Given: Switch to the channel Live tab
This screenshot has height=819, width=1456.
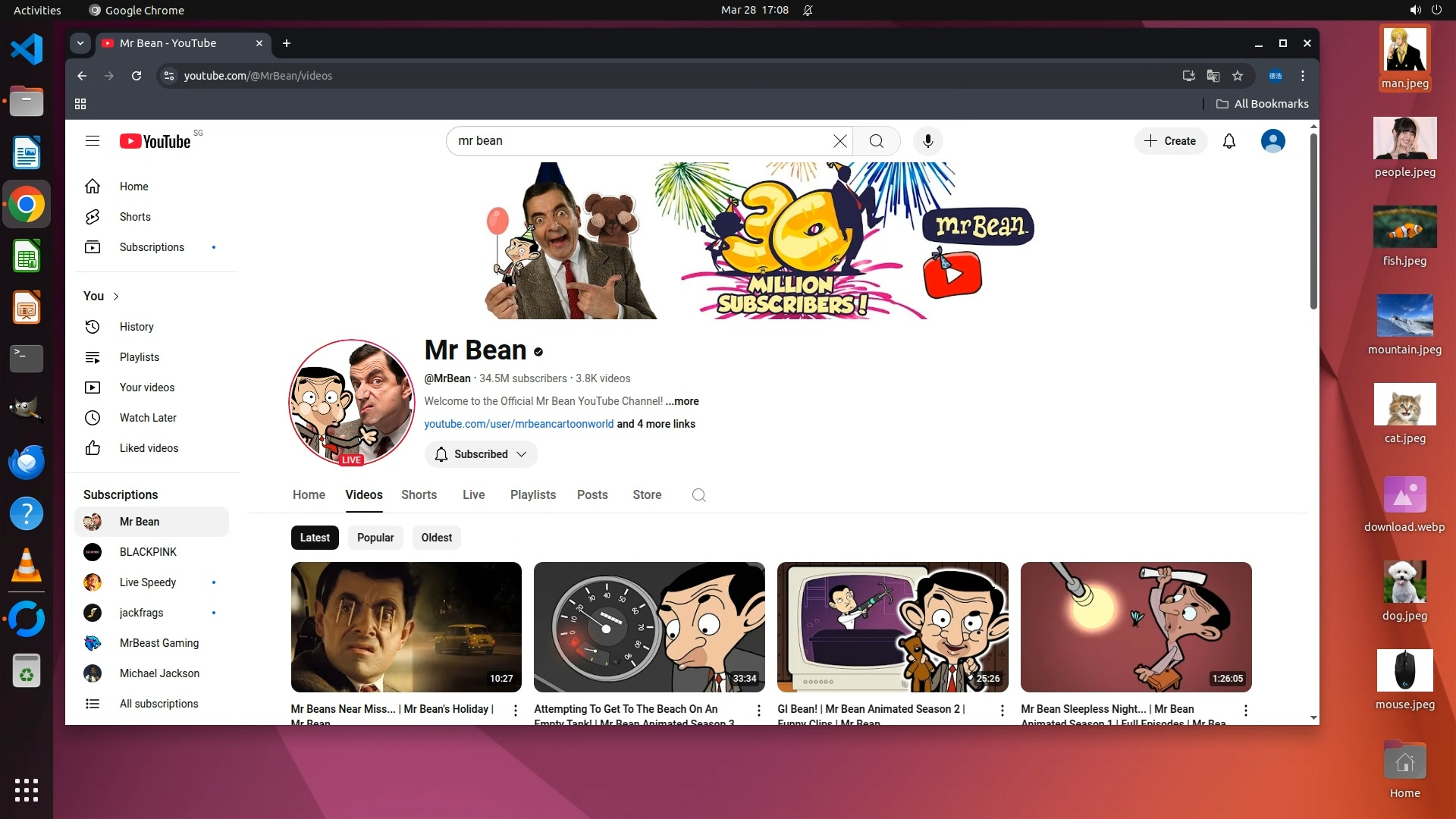Looking at the screenshot, I should (473, 495).
